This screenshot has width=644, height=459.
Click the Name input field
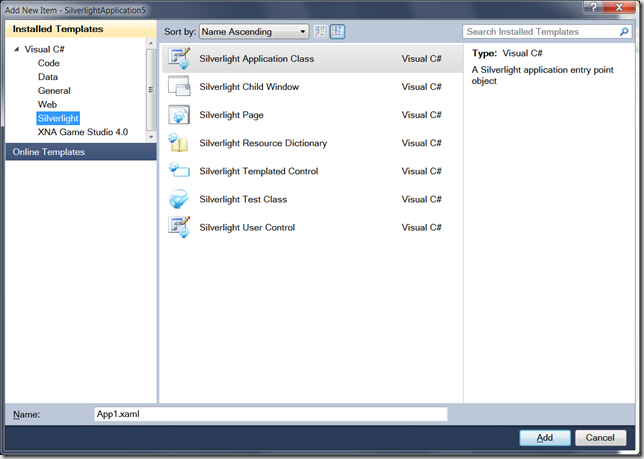(x=271, y=414)
